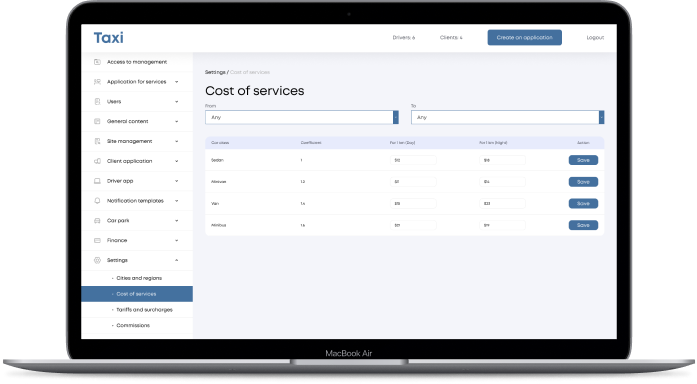Click the Taxi logo
This screenshot has height=384, width=697.
click(108, 38)
